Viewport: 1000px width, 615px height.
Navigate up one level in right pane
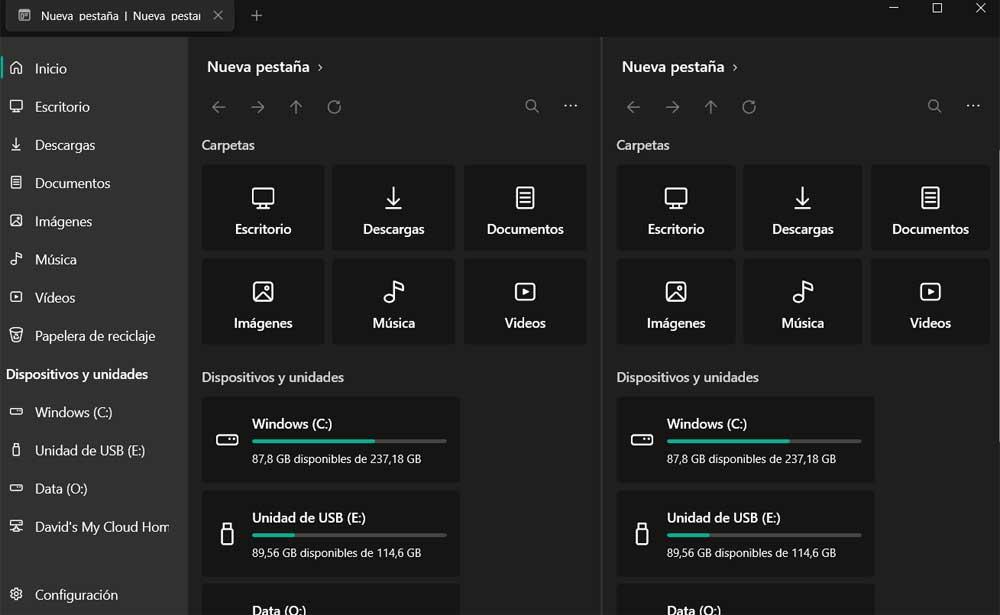[710, 107]
